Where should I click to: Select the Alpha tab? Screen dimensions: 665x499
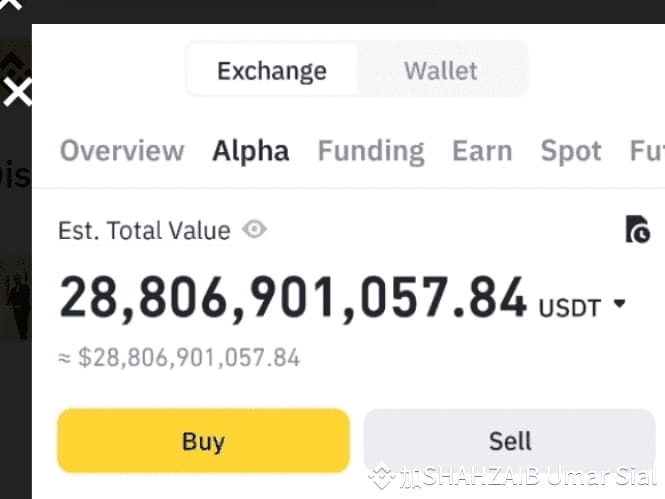click(x=251, y=151)
